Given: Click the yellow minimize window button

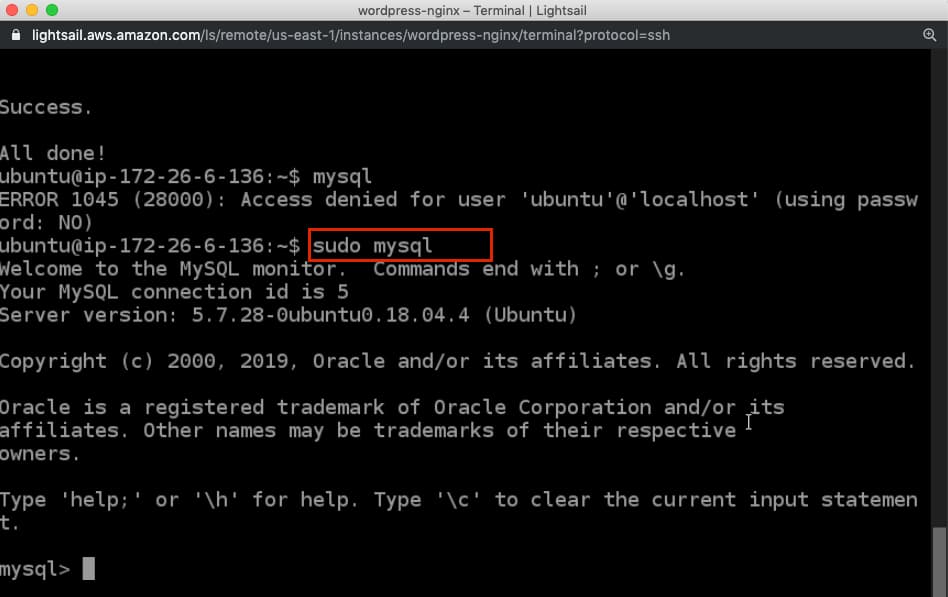Looking at the screenshot, I should [x=32, y=10].
